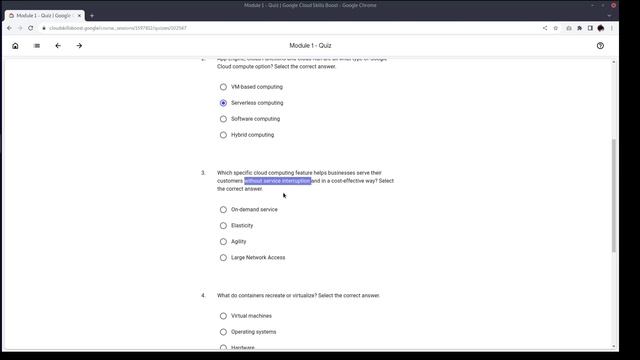
Task: Open the Chrome profile avatar
Action: click(x=600, y=28)
